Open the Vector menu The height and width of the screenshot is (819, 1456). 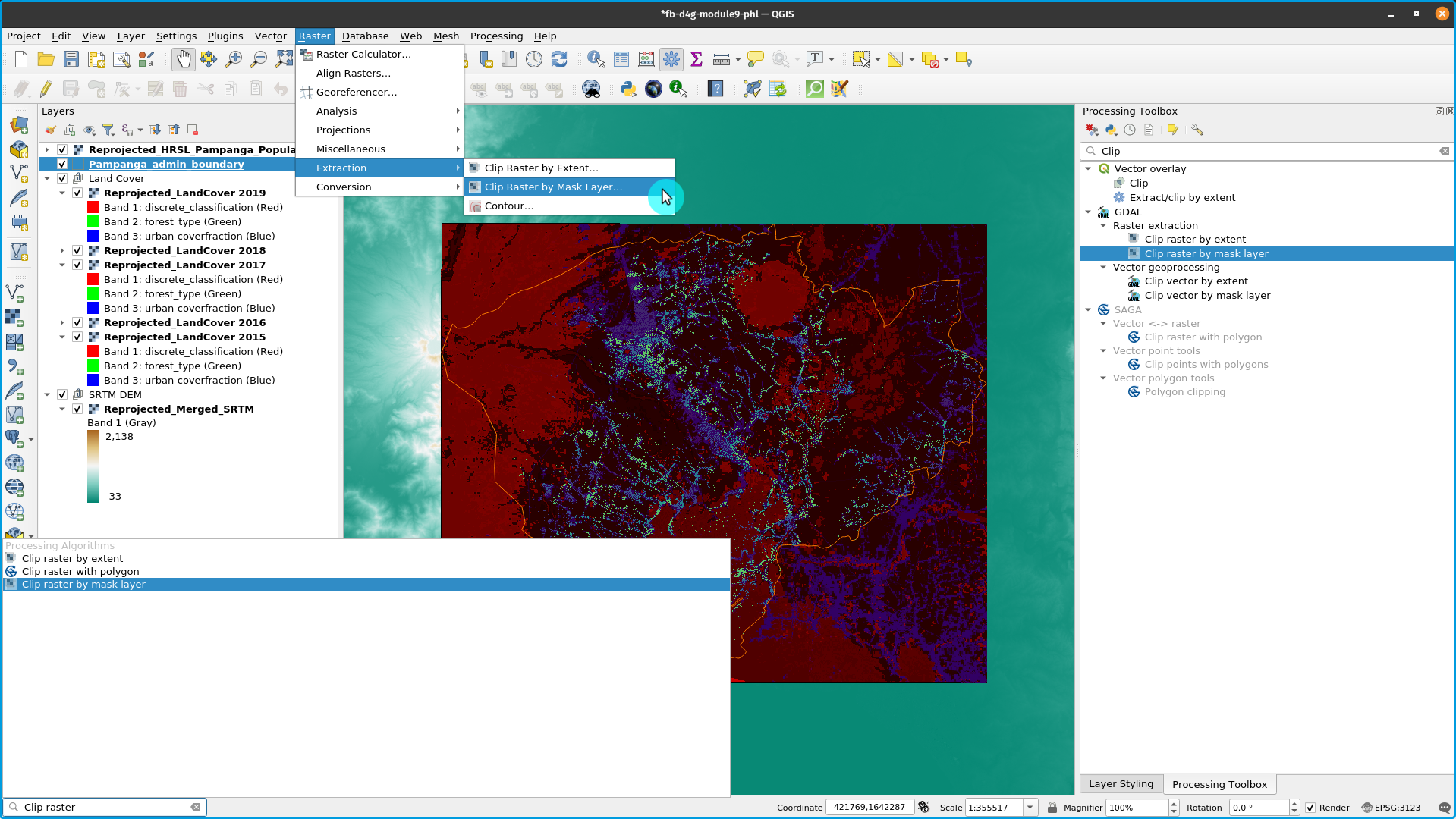point(270,36)
